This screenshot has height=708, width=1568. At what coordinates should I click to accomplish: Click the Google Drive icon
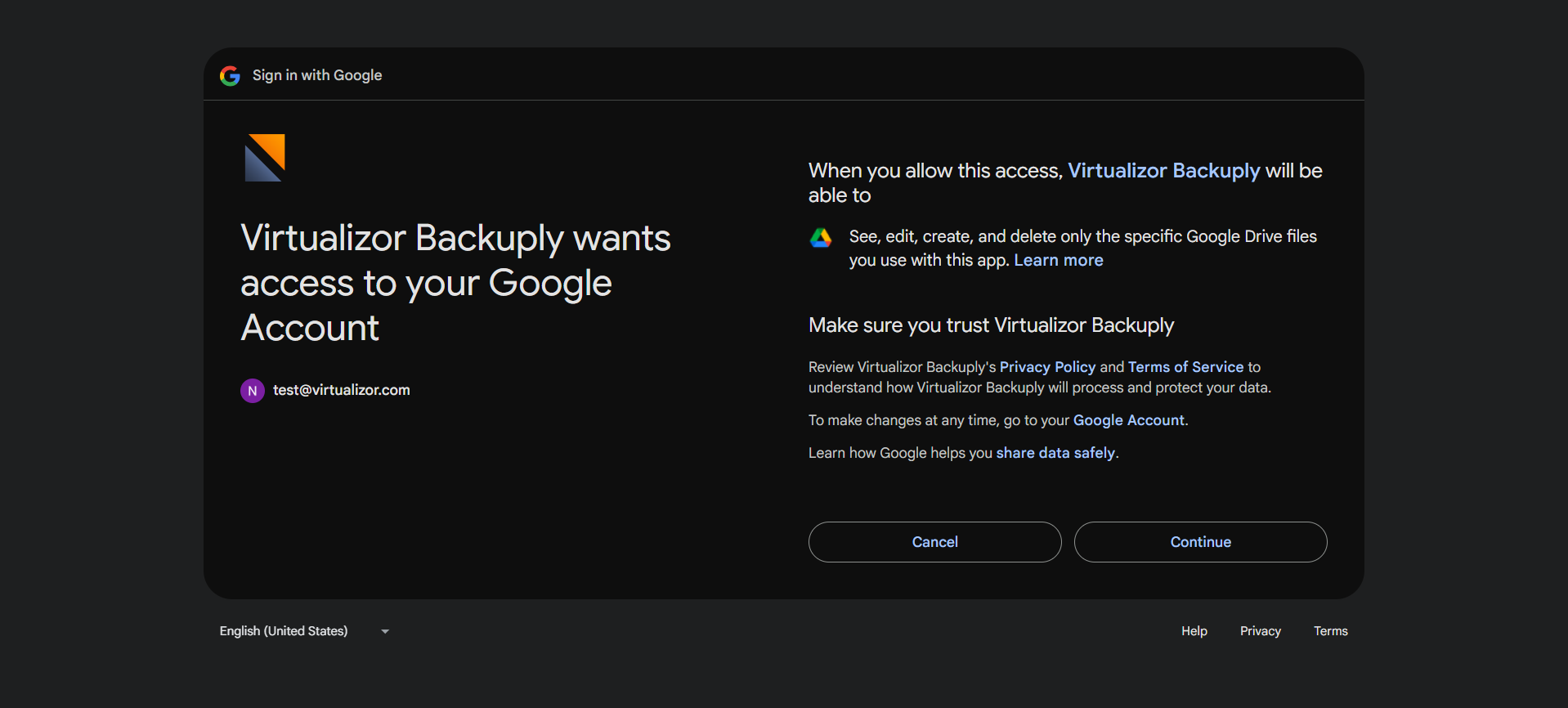click(x=821, y=238)
